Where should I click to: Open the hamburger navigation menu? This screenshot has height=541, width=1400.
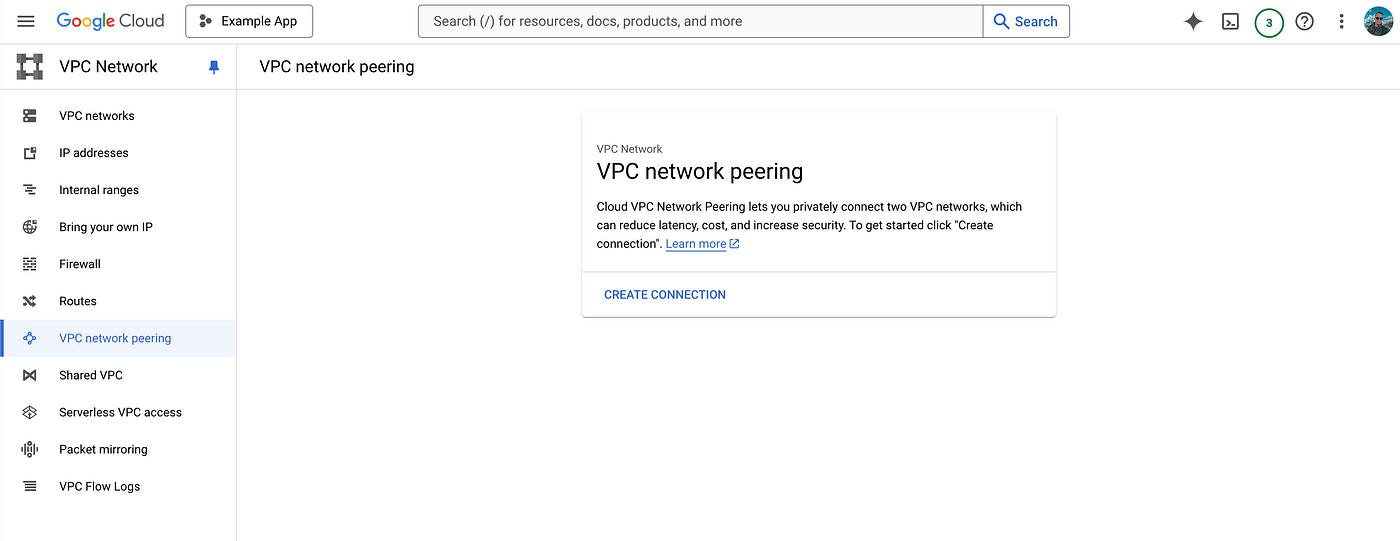point(26,21)
